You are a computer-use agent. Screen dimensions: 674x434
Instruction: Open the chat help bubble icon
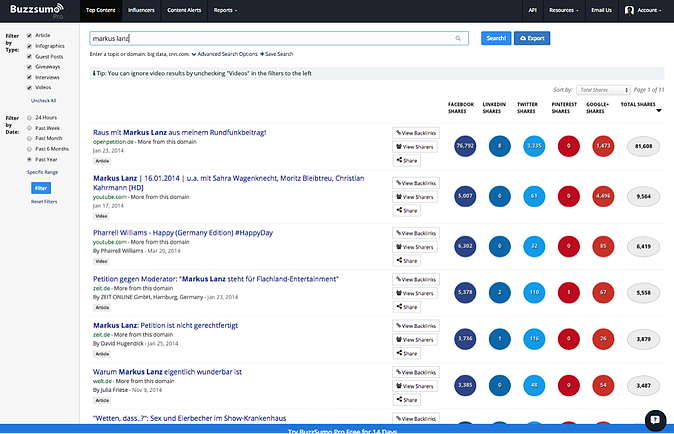point(656,420)
